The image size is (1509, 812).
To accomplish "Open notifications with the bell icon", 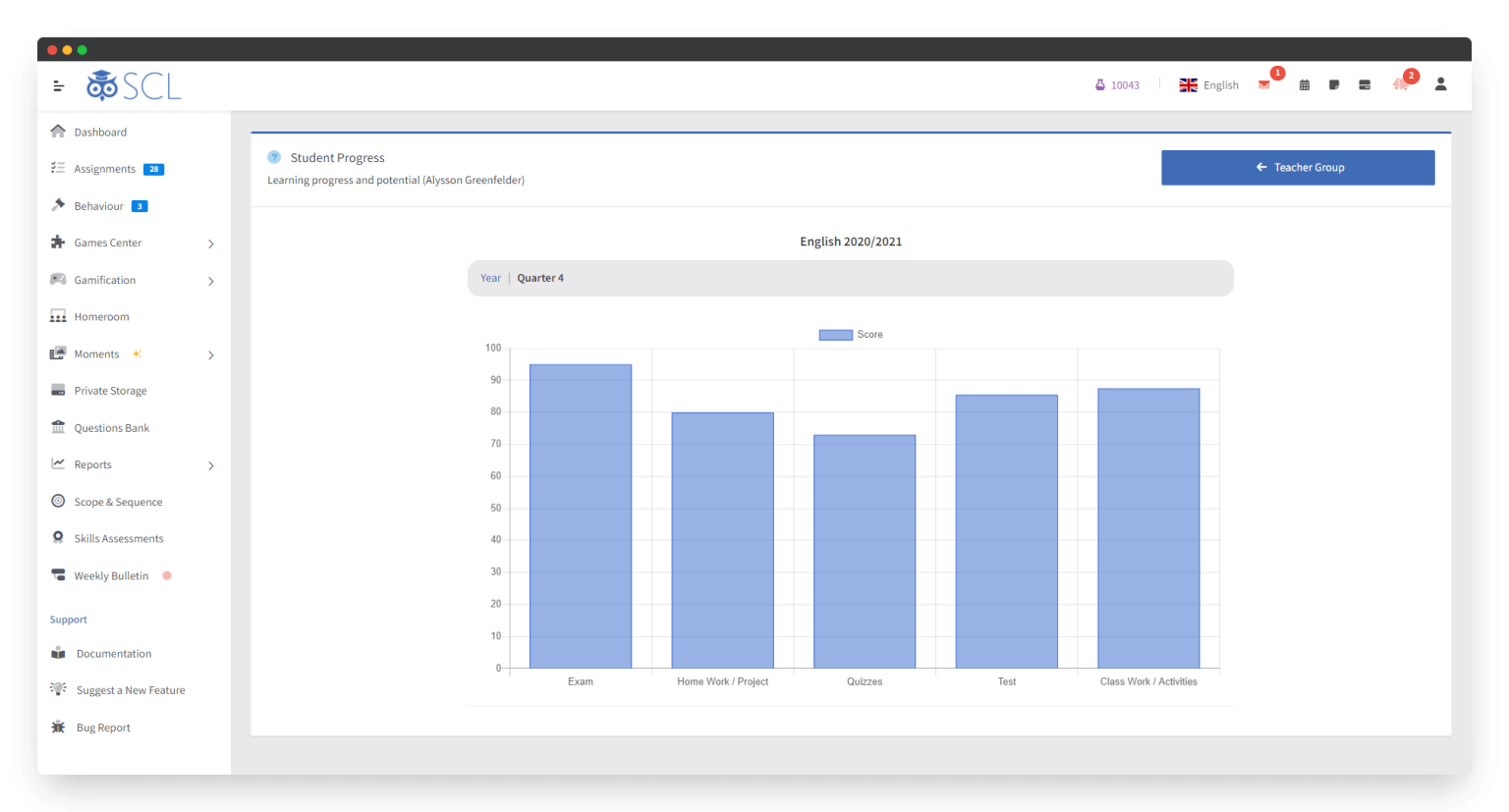I will click(x=1400, y=85).
